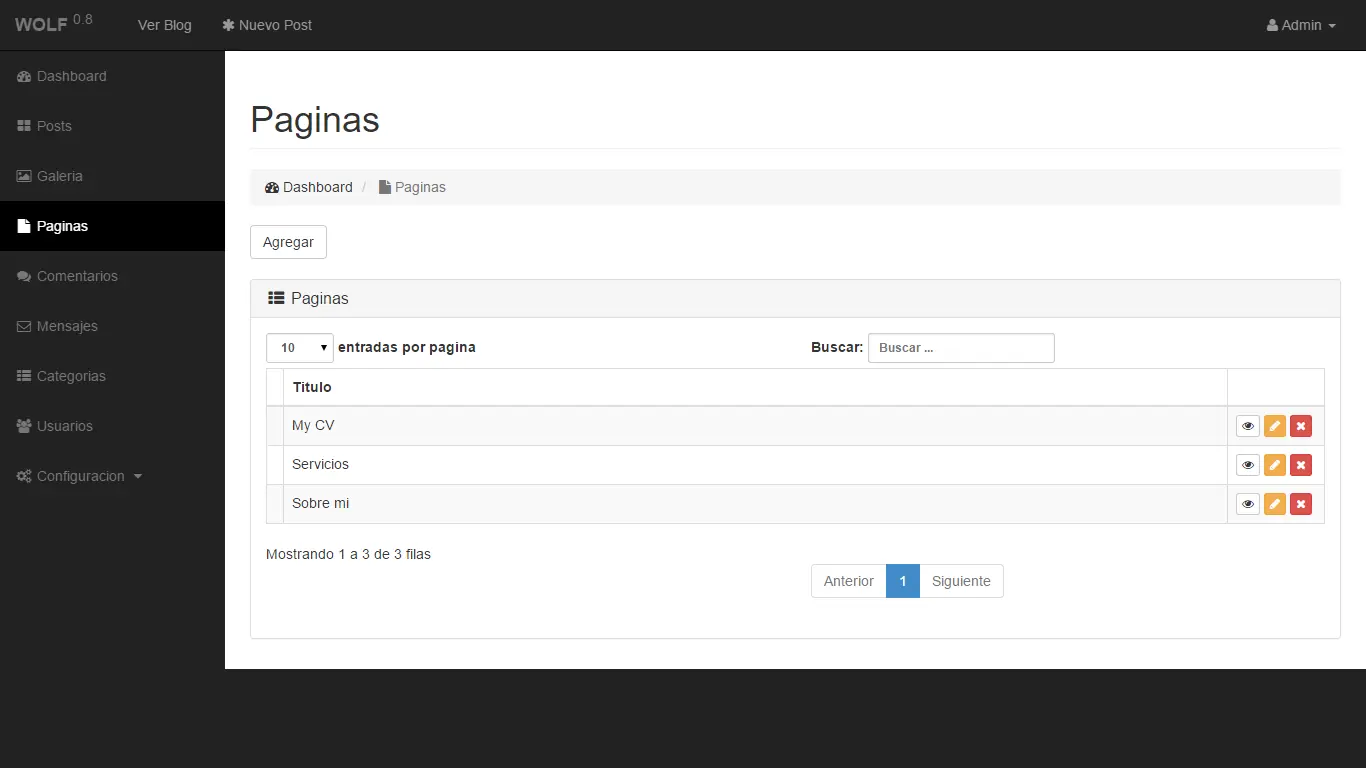Select page 1 in pagination
This screenshot has width=1366, height=768.
pos(903,581)
